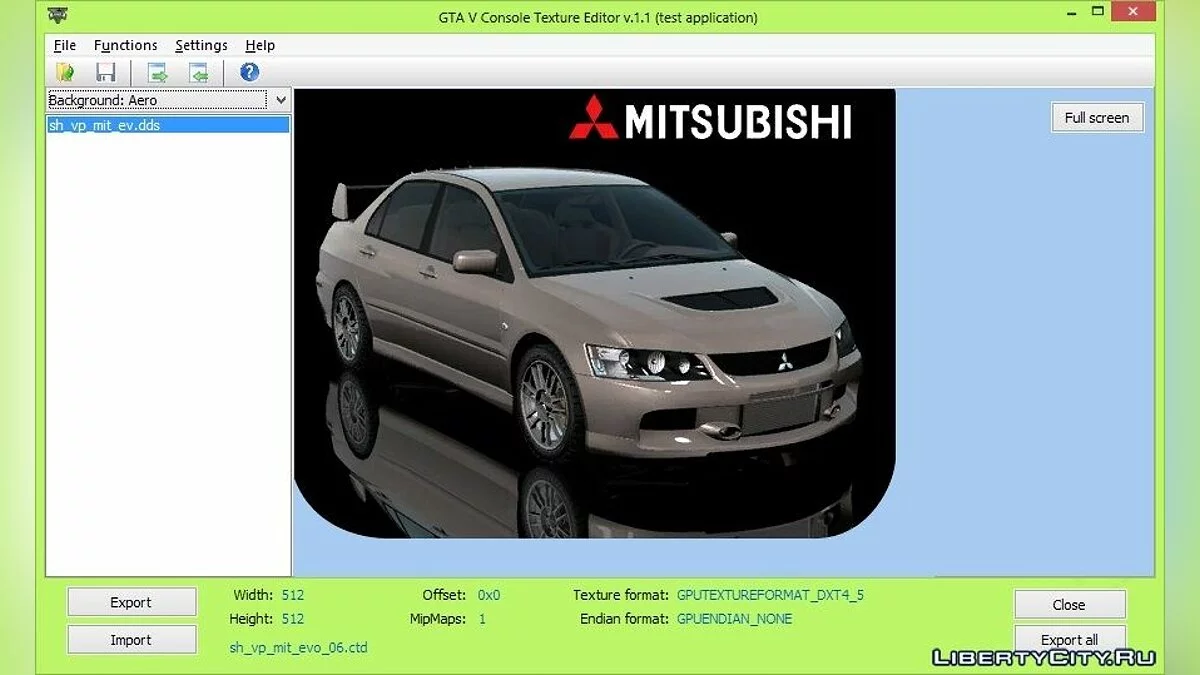1200x675 pixels.
Task: Click the Export all button
Action: click(x=1069, y=638)
